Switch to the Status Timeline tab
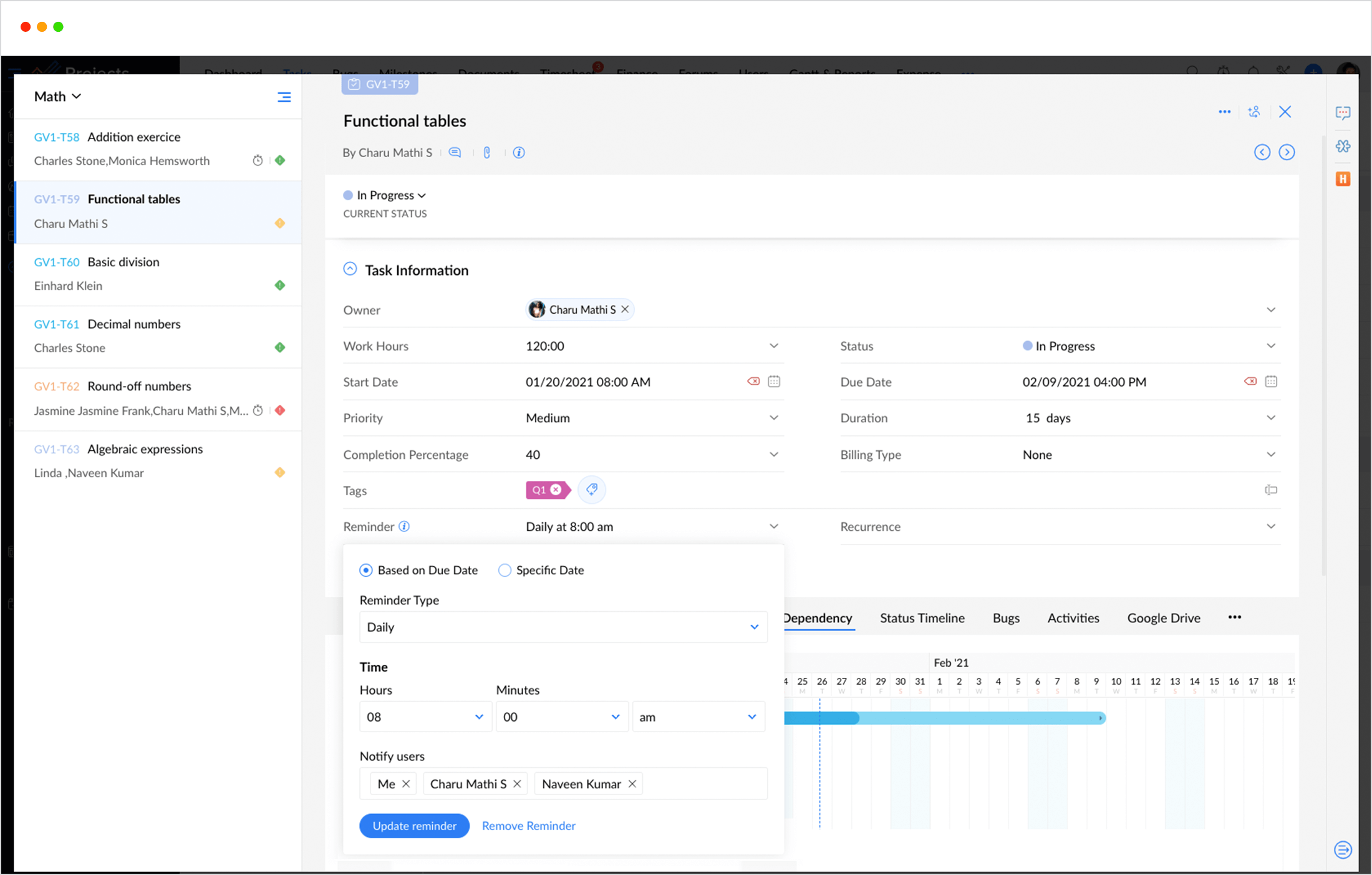Screen dimensions: 1372x875 (x=920, y=617)
